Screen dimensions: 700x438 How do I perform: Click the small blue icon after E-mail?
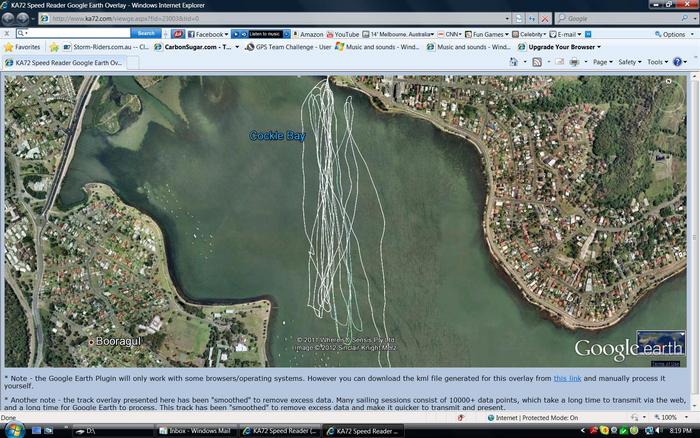click(x=588, y=34)
